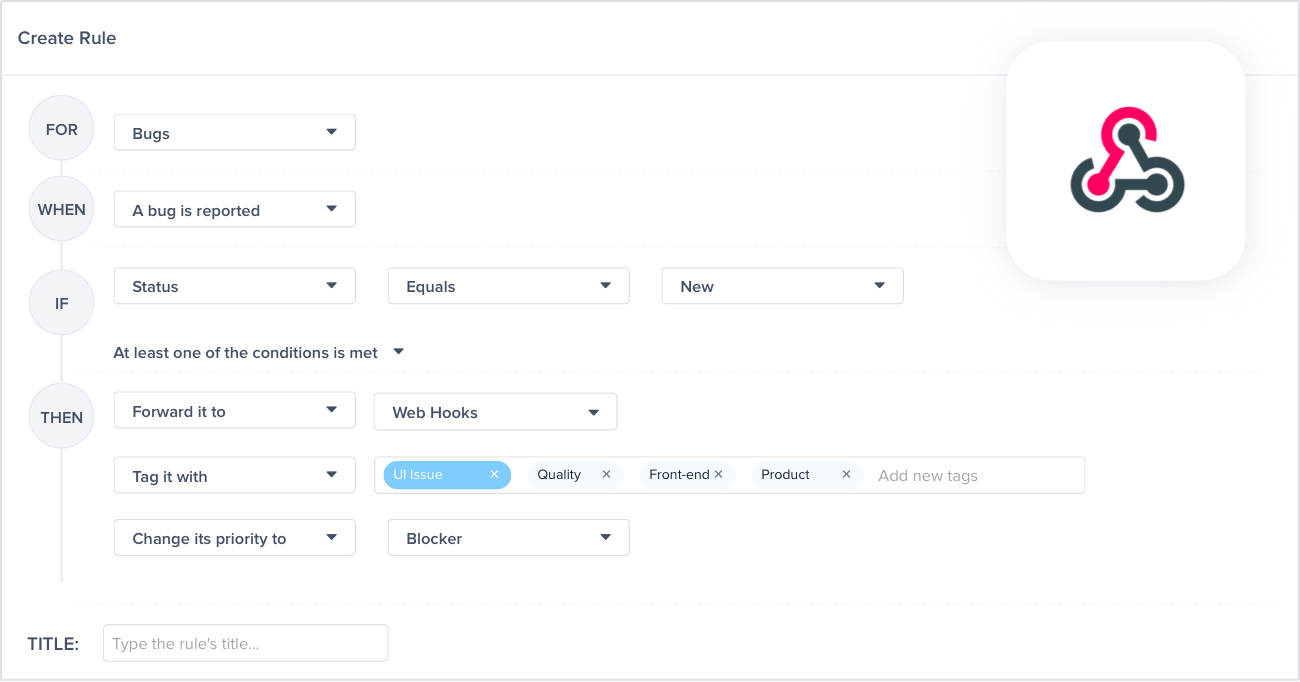Click the webhook icon illustration

click(x=1127, y=160)
